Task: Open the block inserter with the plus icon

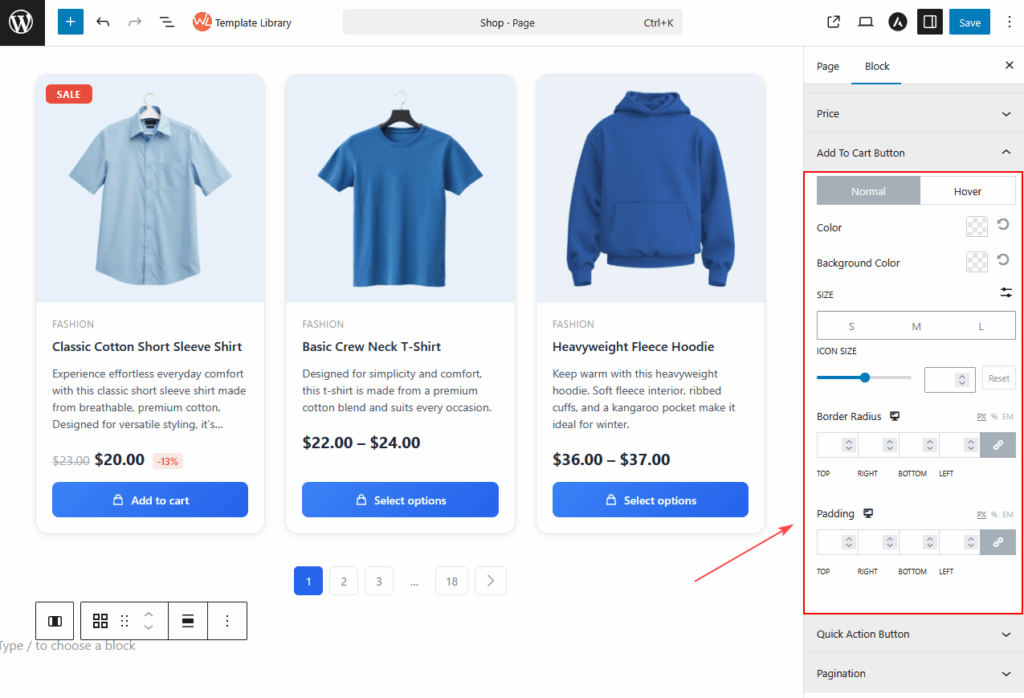Action: 69,21
